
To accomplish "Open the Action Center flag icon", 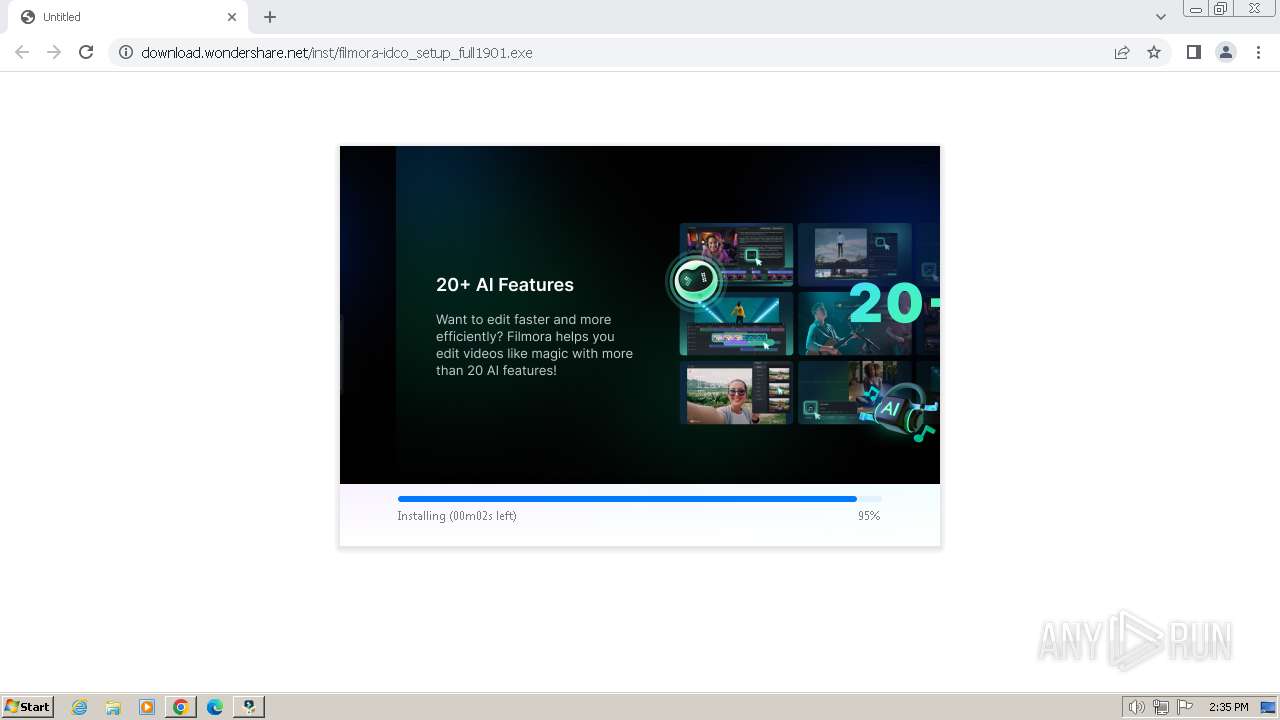I will (1186, 707).
